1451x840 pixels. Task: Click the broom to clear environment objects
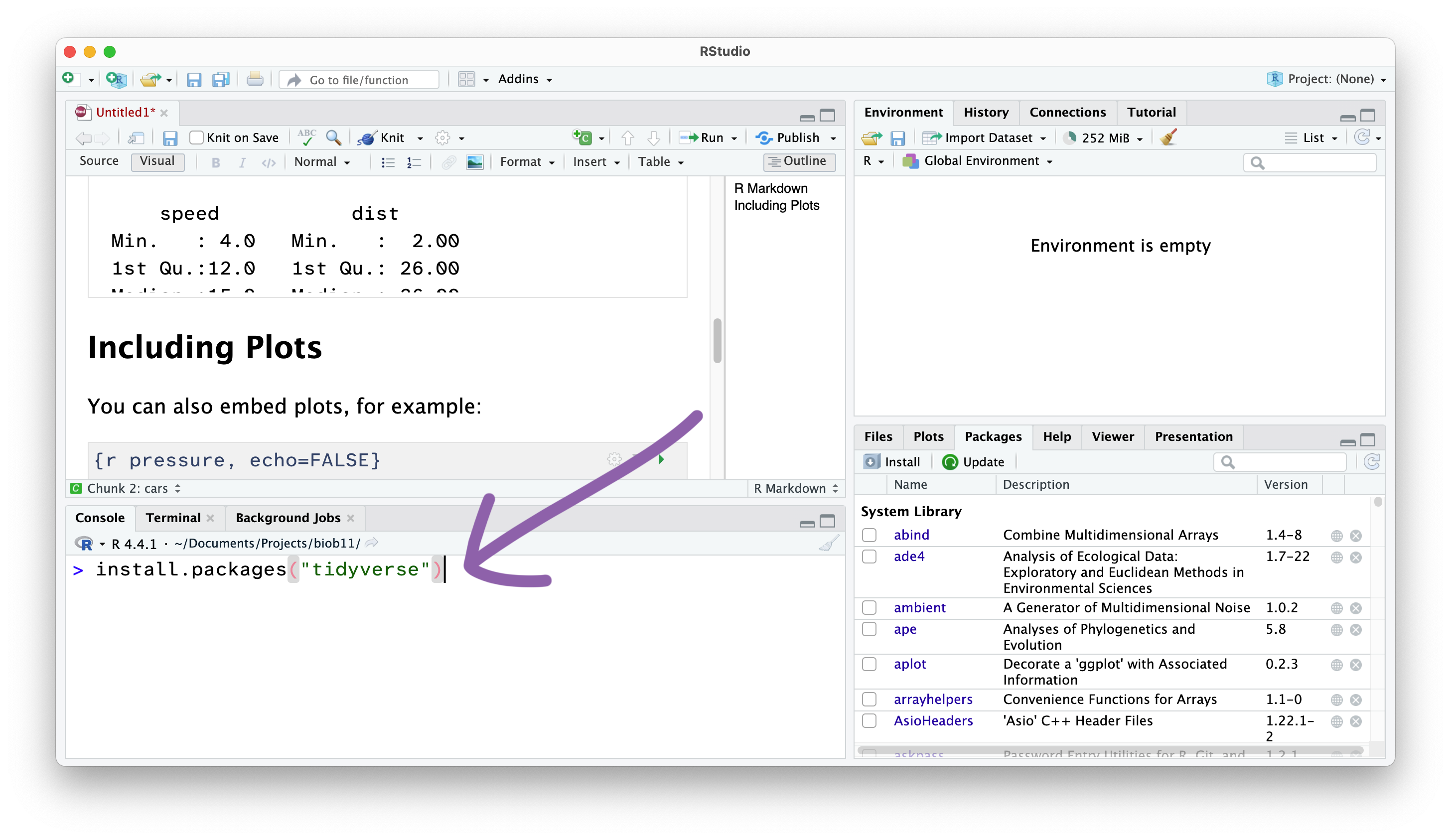click(1168, 138)
